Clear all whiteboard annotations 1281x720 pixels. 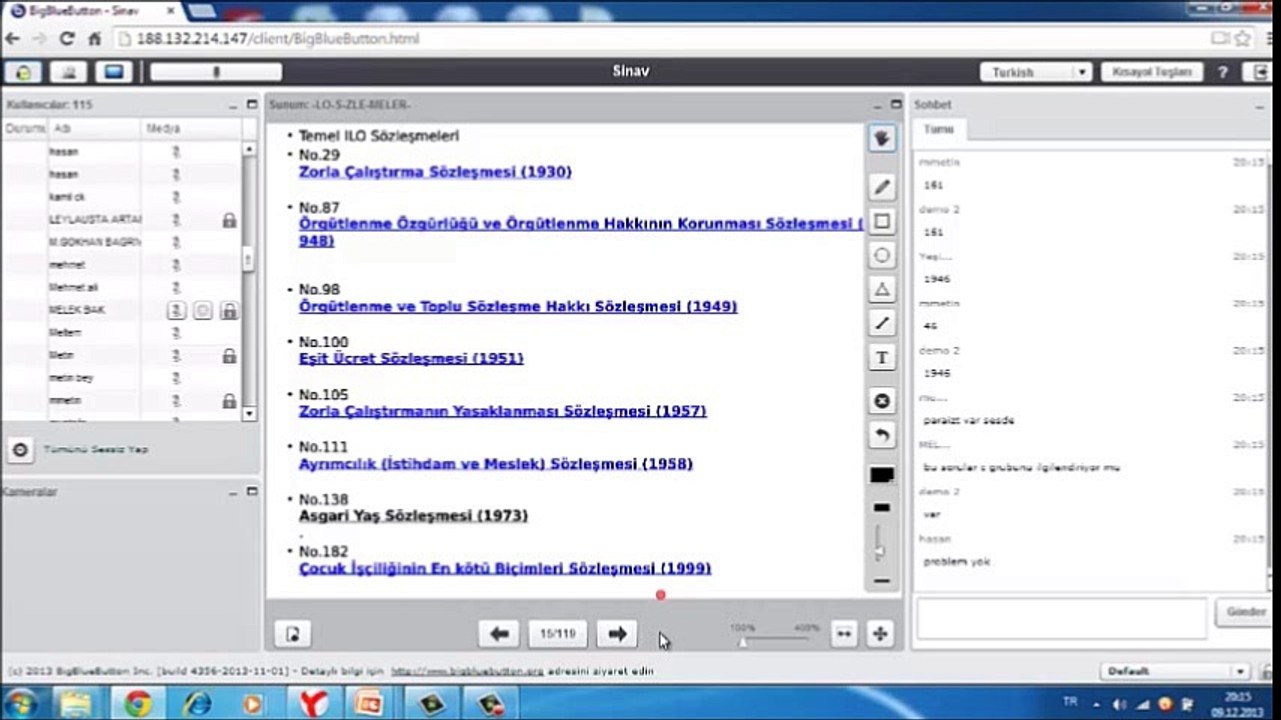(882, 401)
